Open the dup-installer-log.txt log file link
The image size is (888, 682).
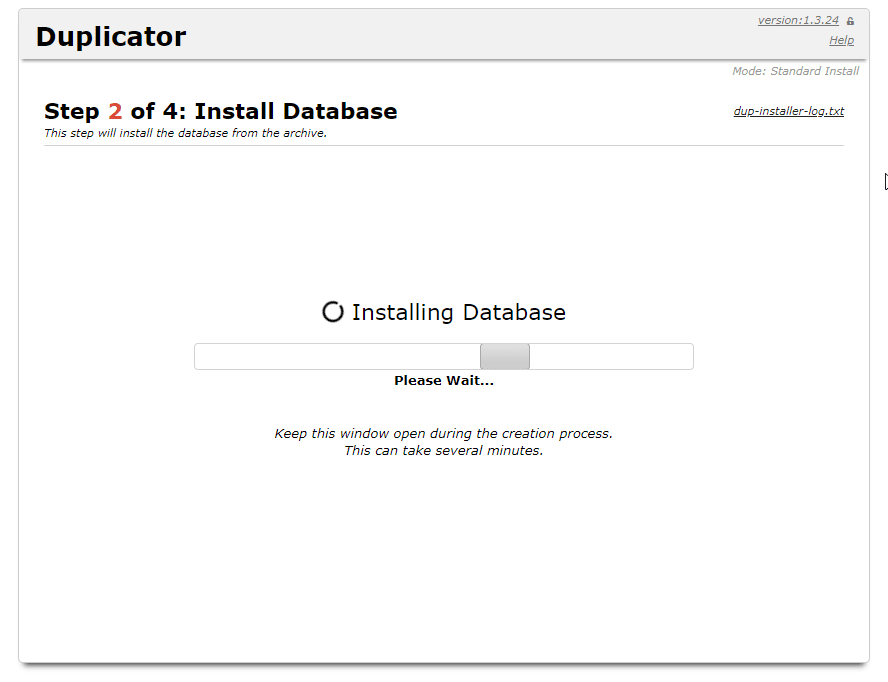pos(788,111)
